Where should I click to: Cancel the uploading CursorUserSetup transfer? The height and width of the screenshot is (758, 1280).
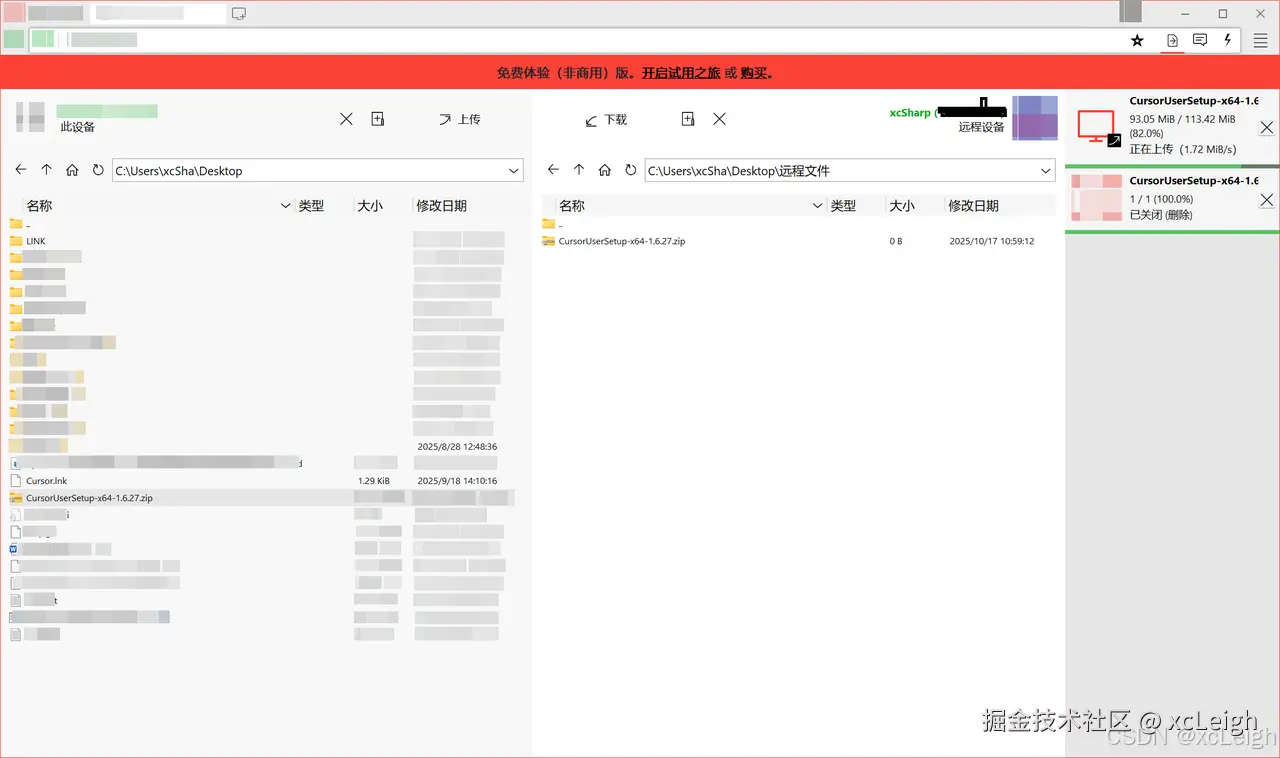click(1266, 128)
